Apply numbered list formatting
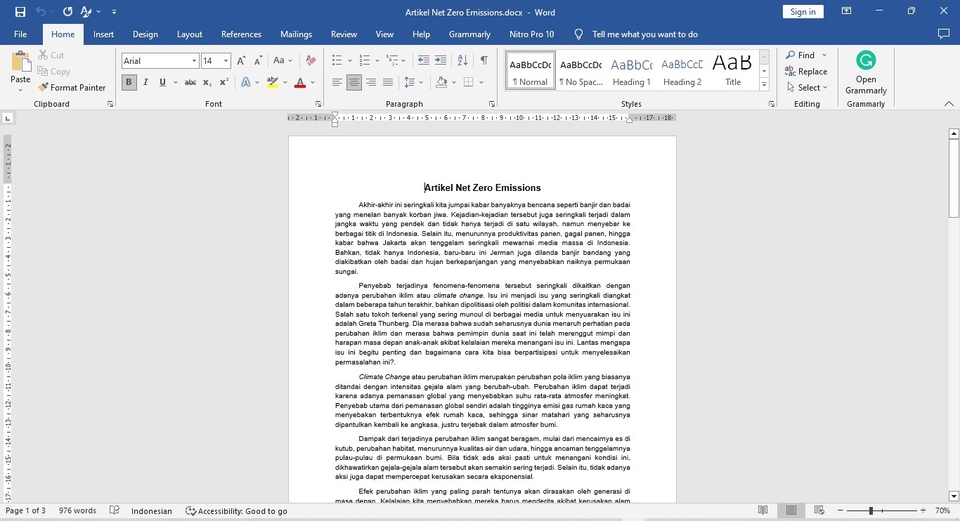Screen dimensions: 960x521 tap(364, 60)
